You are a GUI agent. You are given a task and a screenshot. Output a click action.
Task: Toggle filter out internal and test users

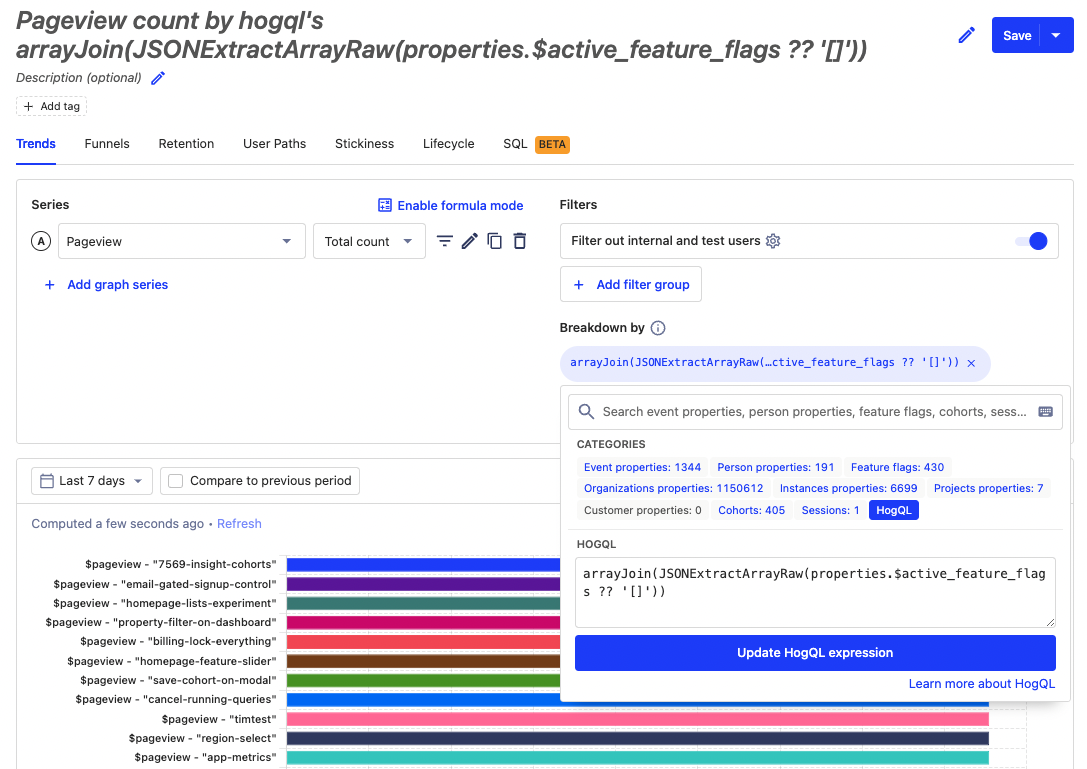pyautogui.click(x=1032, y=241)
